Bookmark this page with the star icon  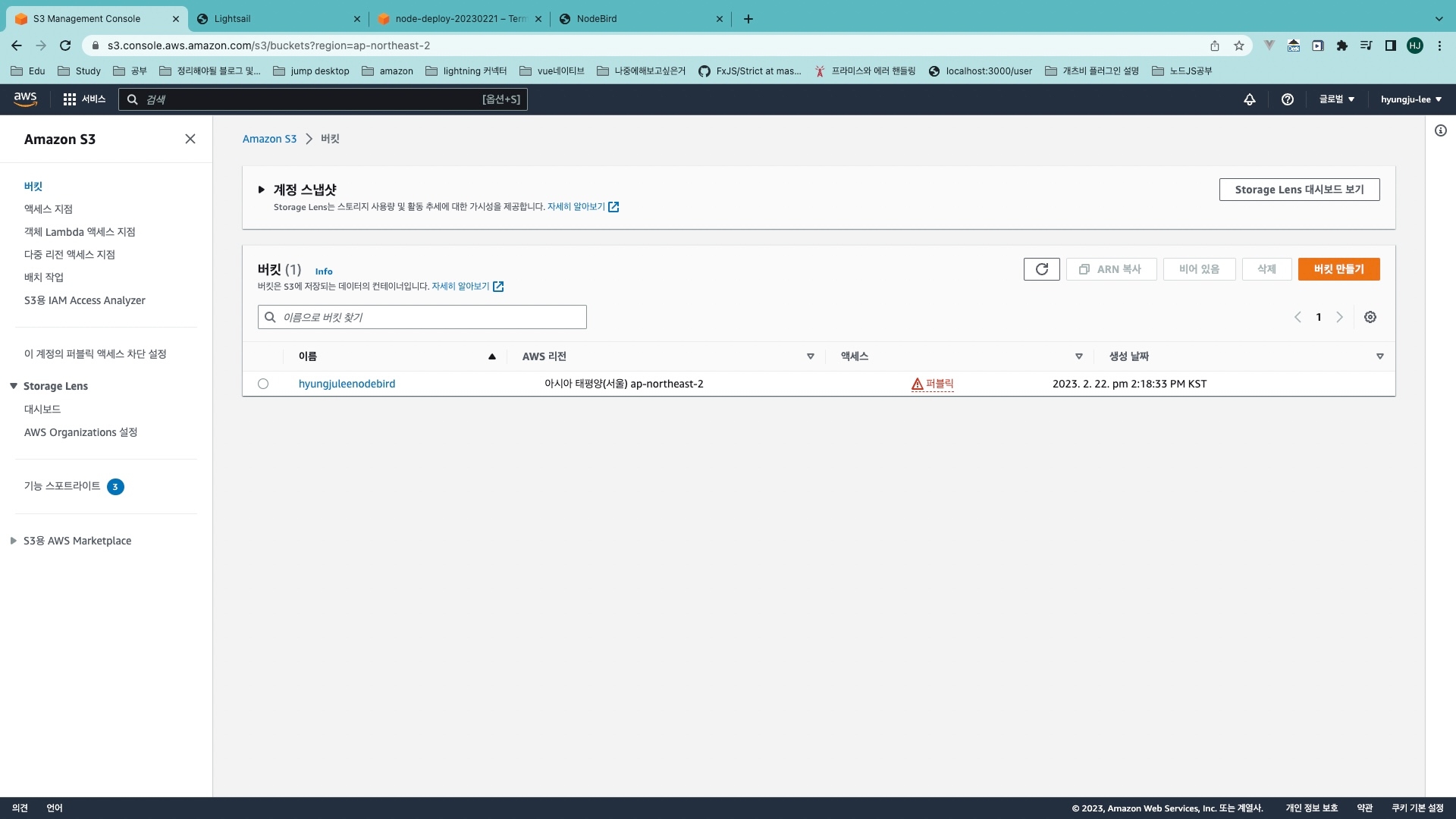[1239, 45]
